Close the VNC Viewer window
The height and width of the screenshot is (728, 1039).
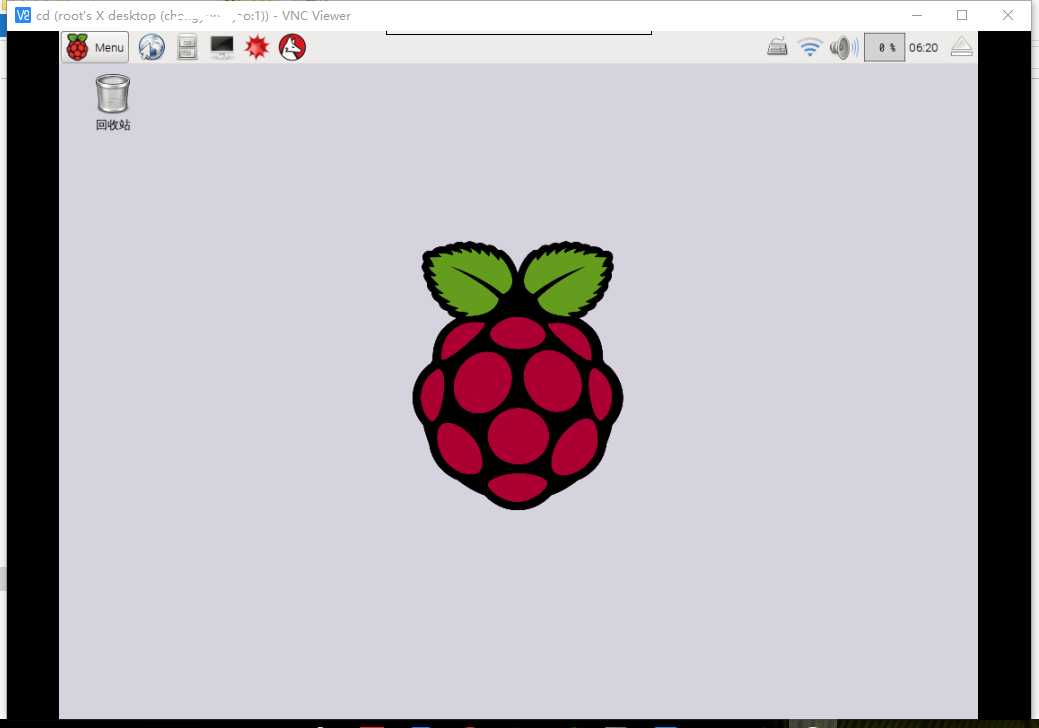1008,15
